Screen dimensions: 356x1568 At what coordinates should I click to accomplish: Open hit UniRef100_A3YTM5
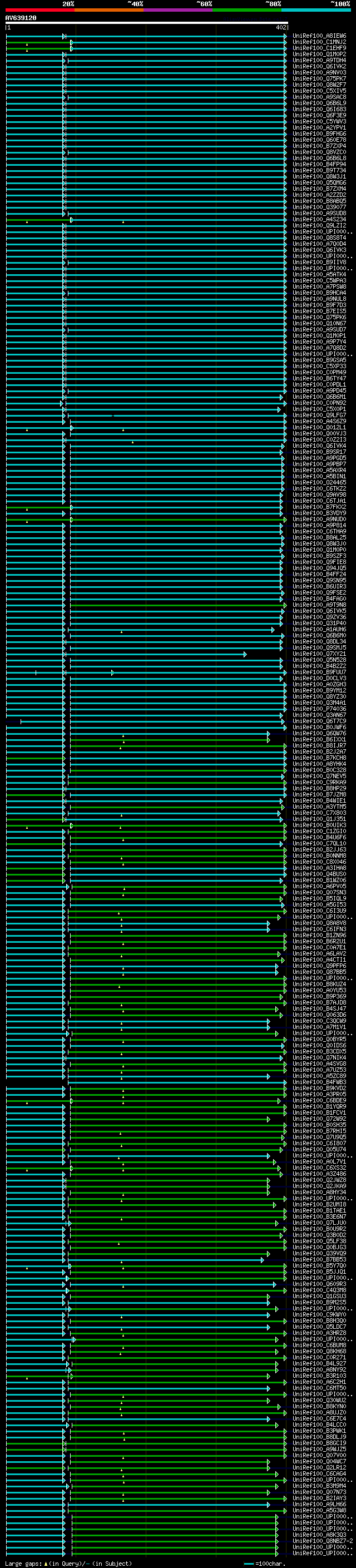tap(319, 807)
